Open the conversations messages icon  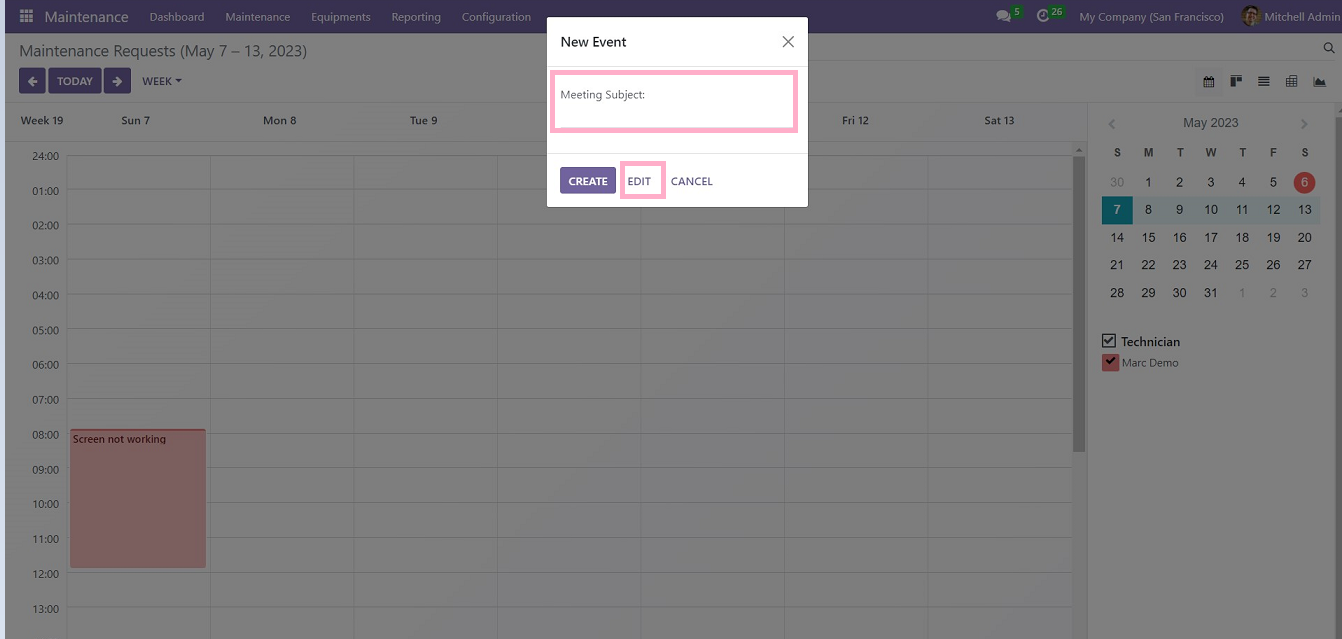pyautogui.click(x=1003, y=16)
